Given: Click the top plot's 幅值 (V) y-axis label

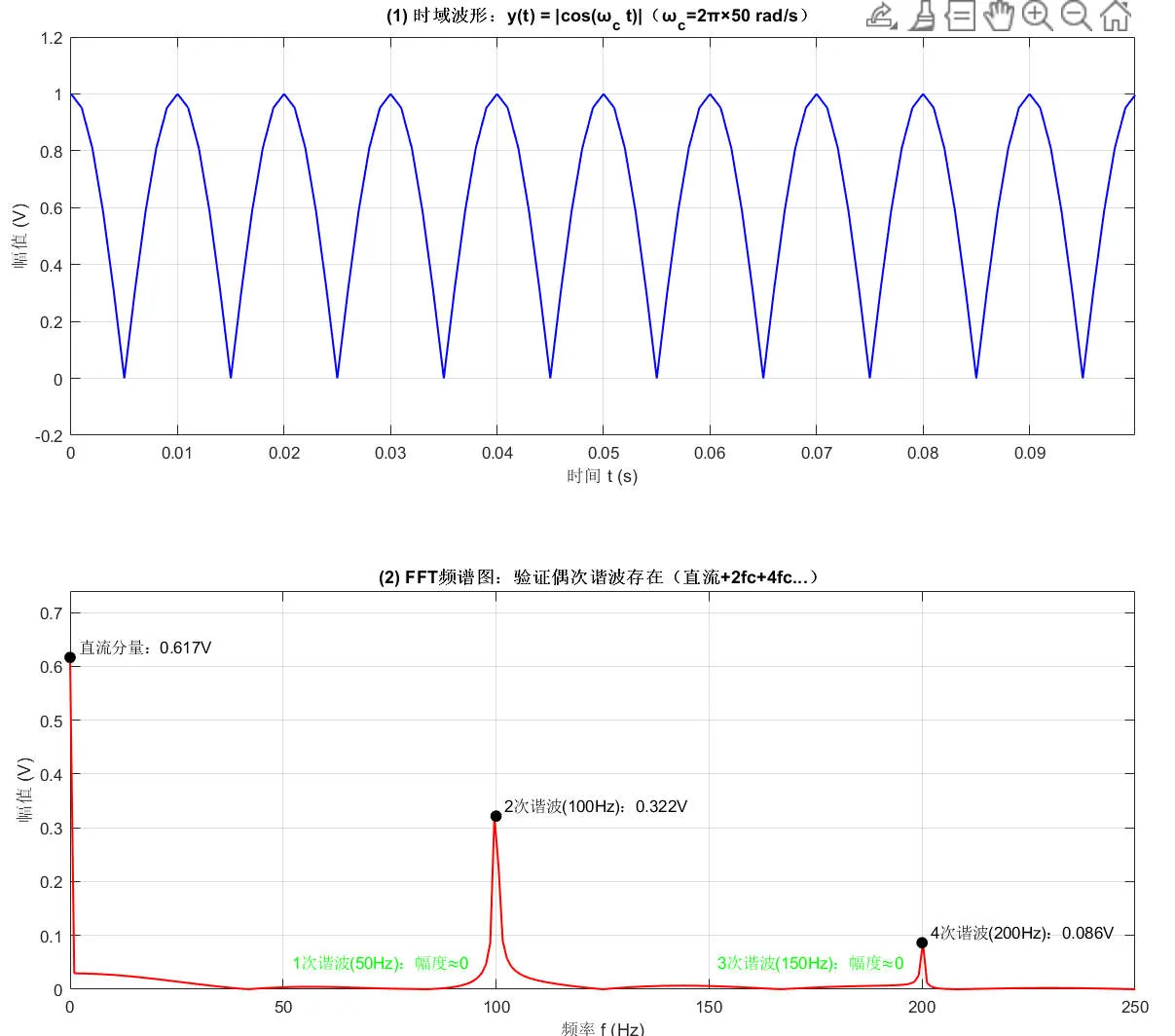Looking at the screenshot, I should [21, 236].
